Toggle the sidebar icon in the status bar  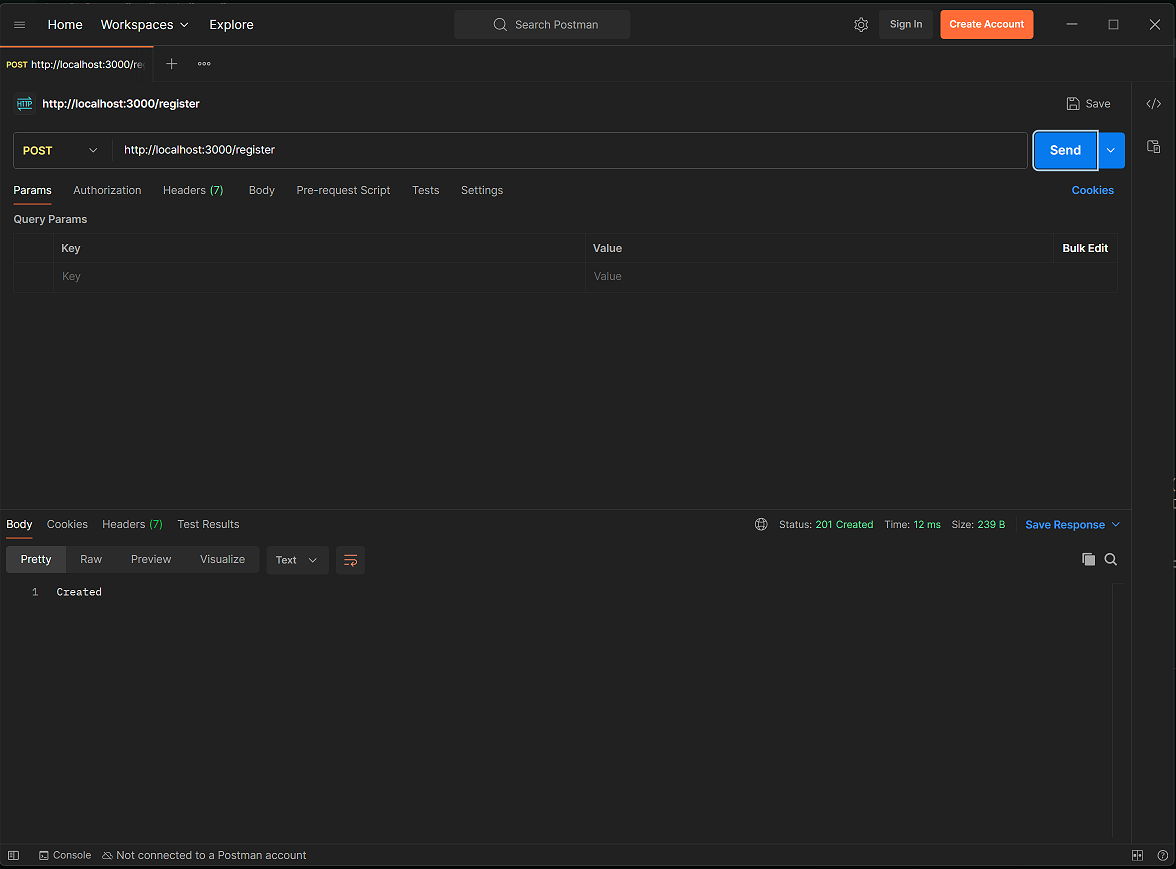click(14, 855)
